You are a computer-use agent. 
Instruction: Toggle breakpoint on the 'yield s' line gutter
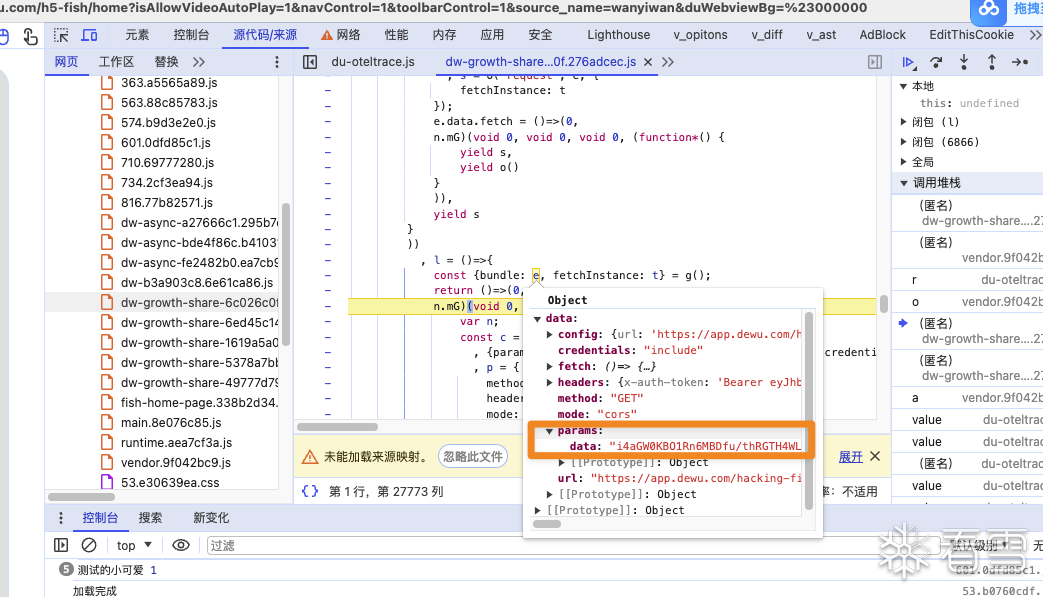(x=328, y=215)
